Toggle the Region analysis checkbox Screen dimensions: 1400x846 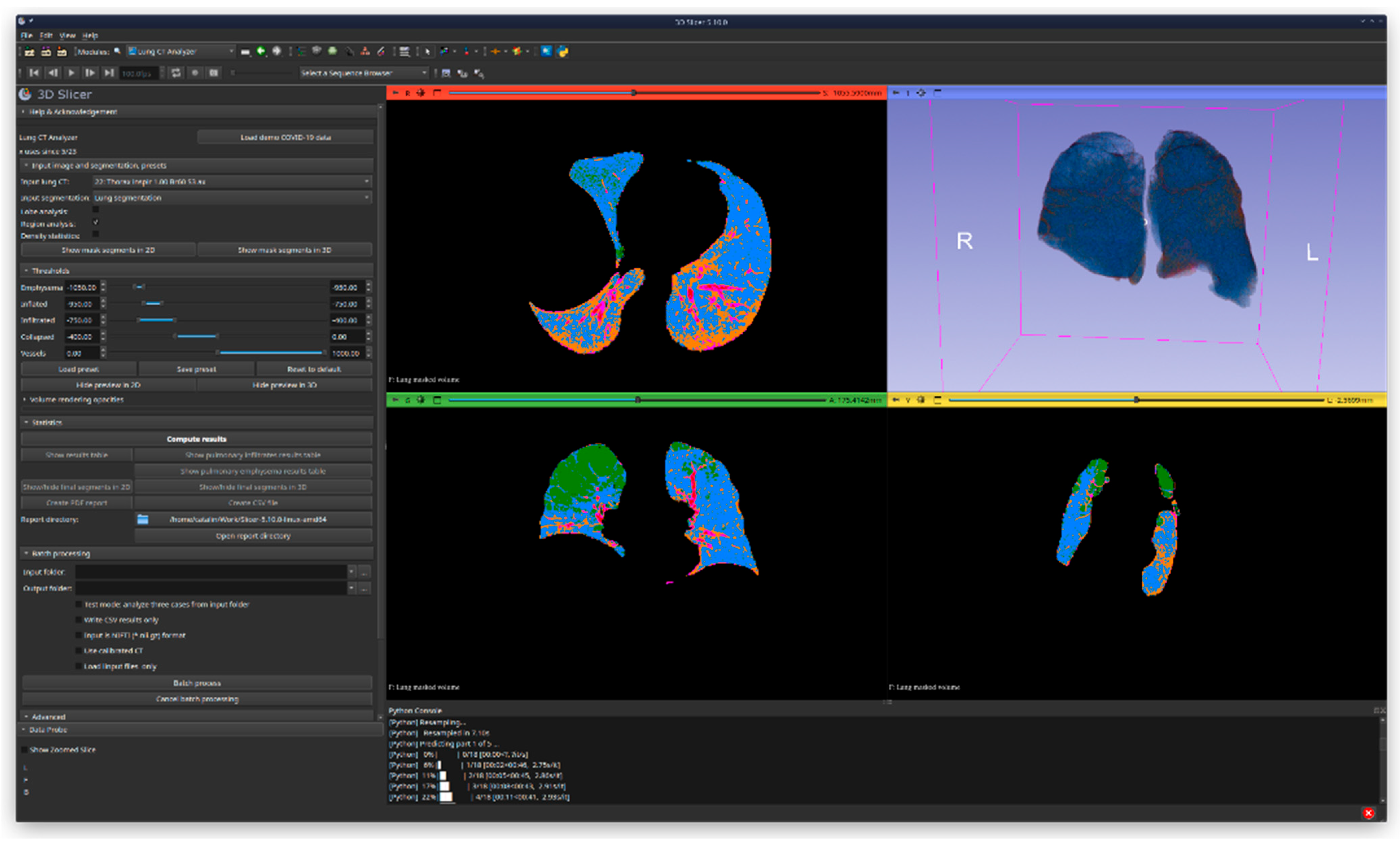96,222
